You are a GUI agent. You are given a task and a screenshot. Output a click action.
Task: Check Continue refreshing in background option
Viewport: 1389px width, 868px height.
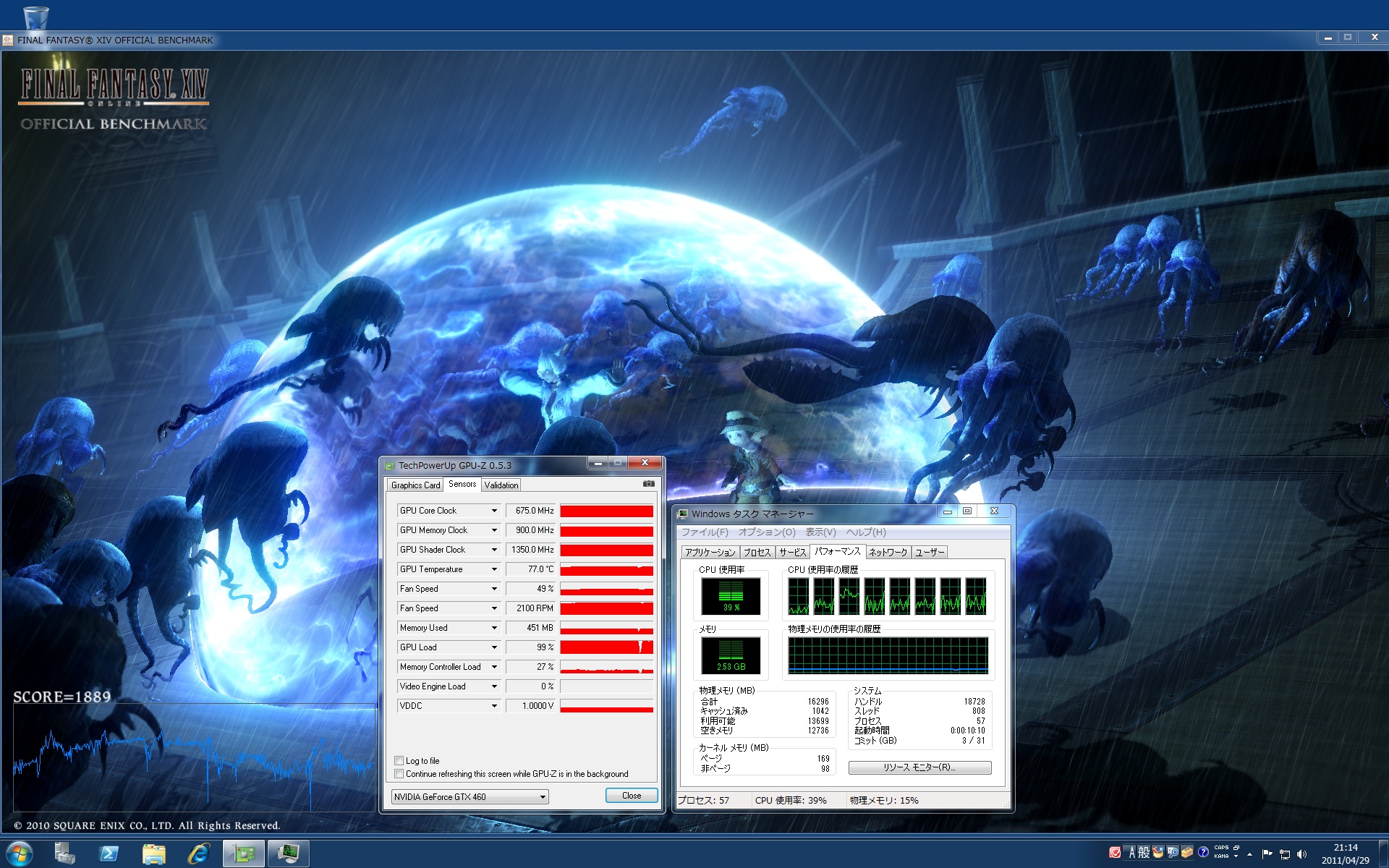click(399, 773)
